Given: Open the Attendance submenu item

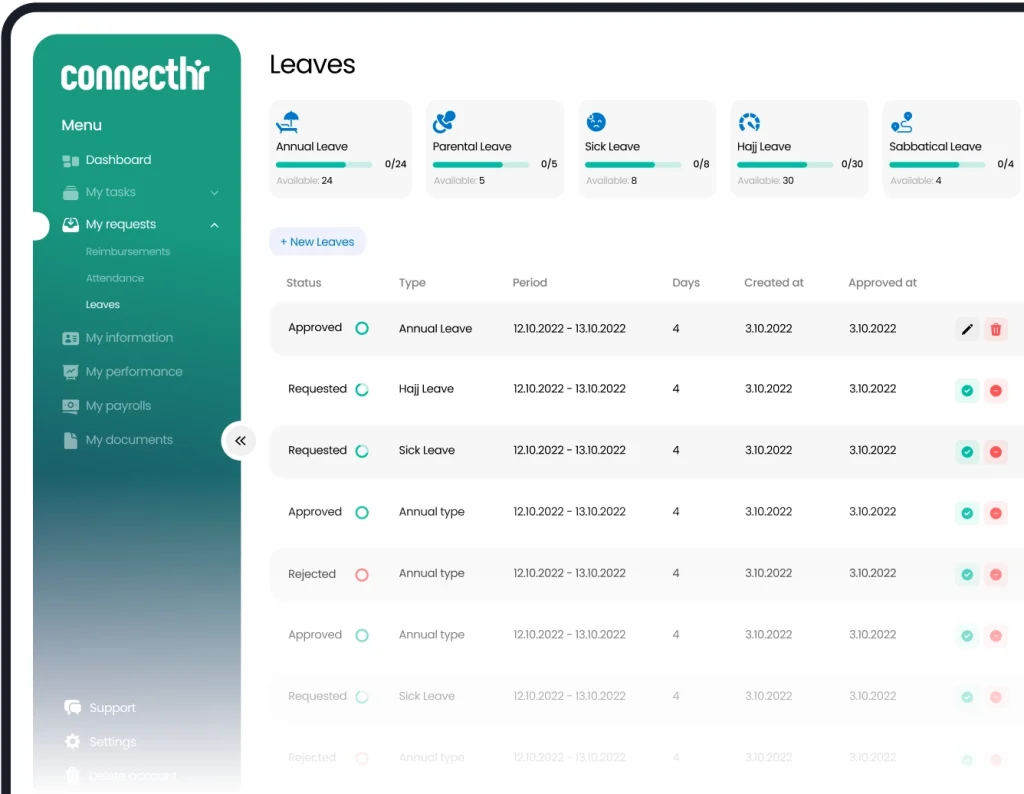Looking at the screenshot, I should (115, 278).
